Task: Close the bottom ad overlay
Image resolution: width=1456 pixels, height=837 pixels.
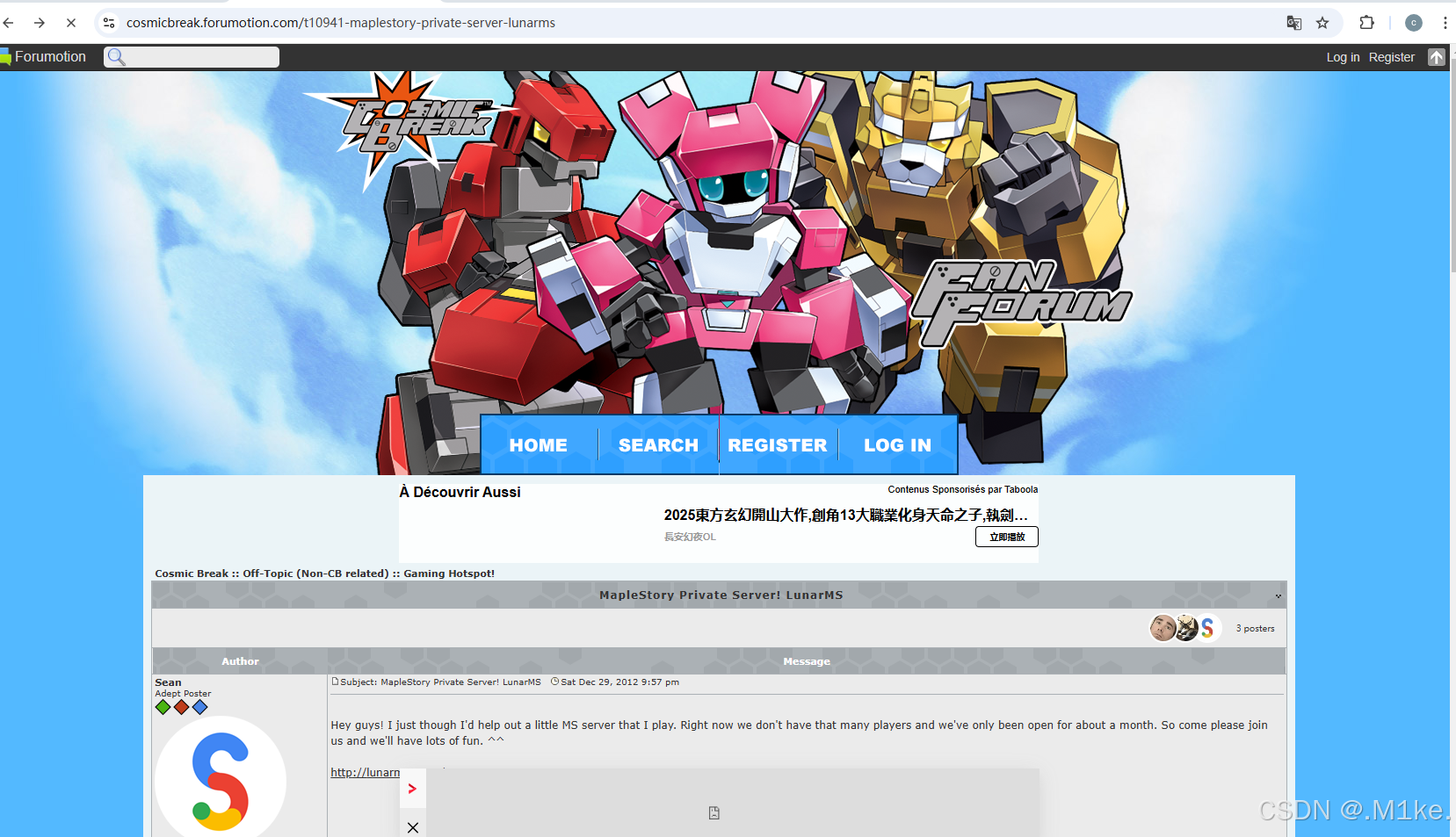Action: point(412,827)
